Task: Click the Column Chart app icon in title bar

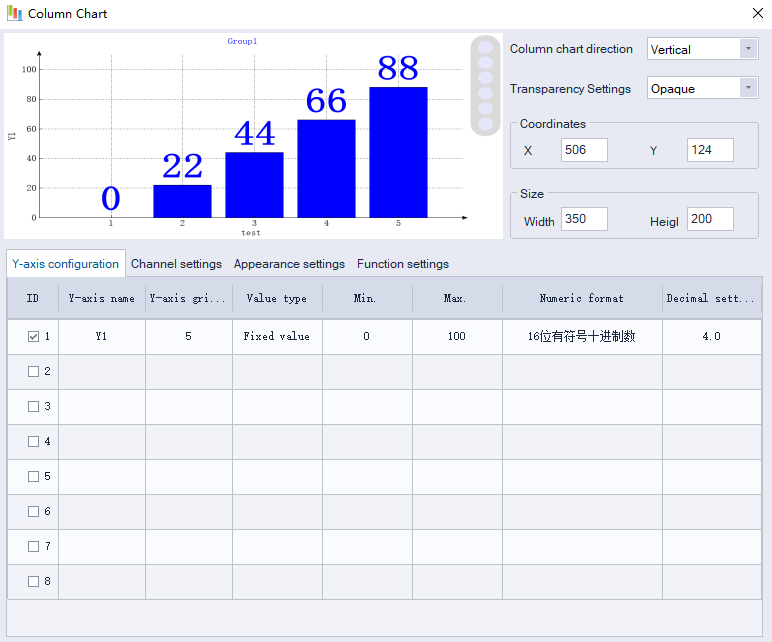Action: coord(14,13)
